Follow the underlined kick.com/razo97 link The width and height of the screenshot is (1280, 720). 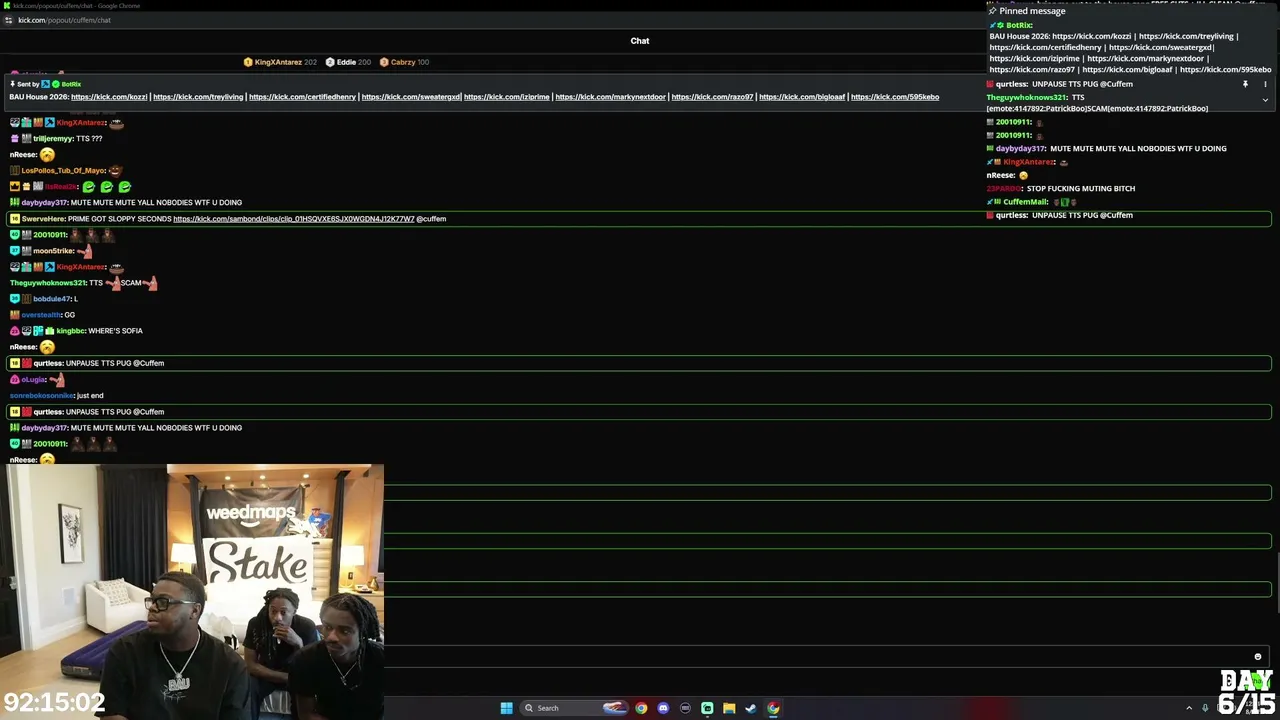click(x=712, y=97)
